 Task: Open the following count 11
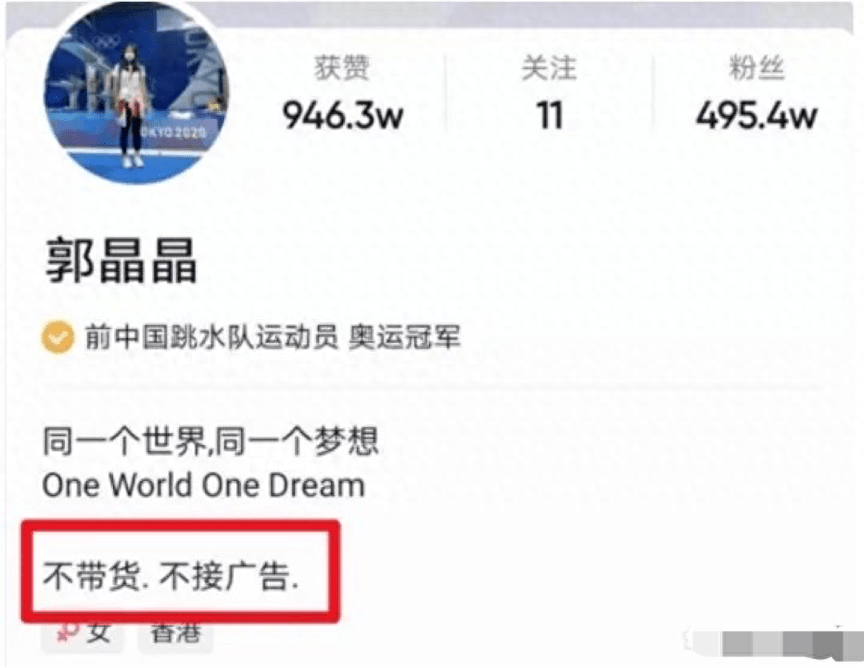click(x=549, y=116)
